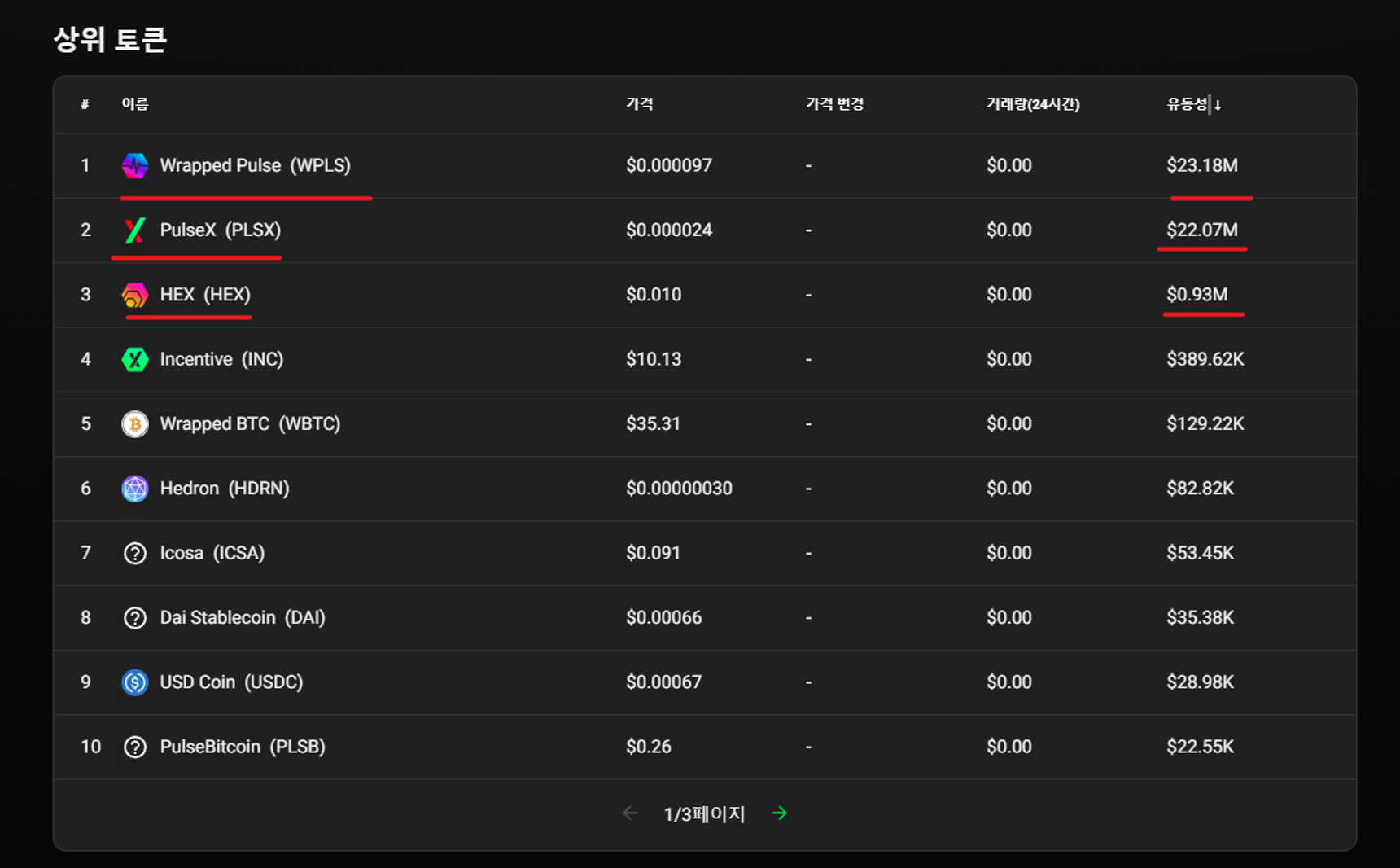Click the $0.00066 price of DAI
Viewport: 1400px width, 868px height.
coord(663,618)
